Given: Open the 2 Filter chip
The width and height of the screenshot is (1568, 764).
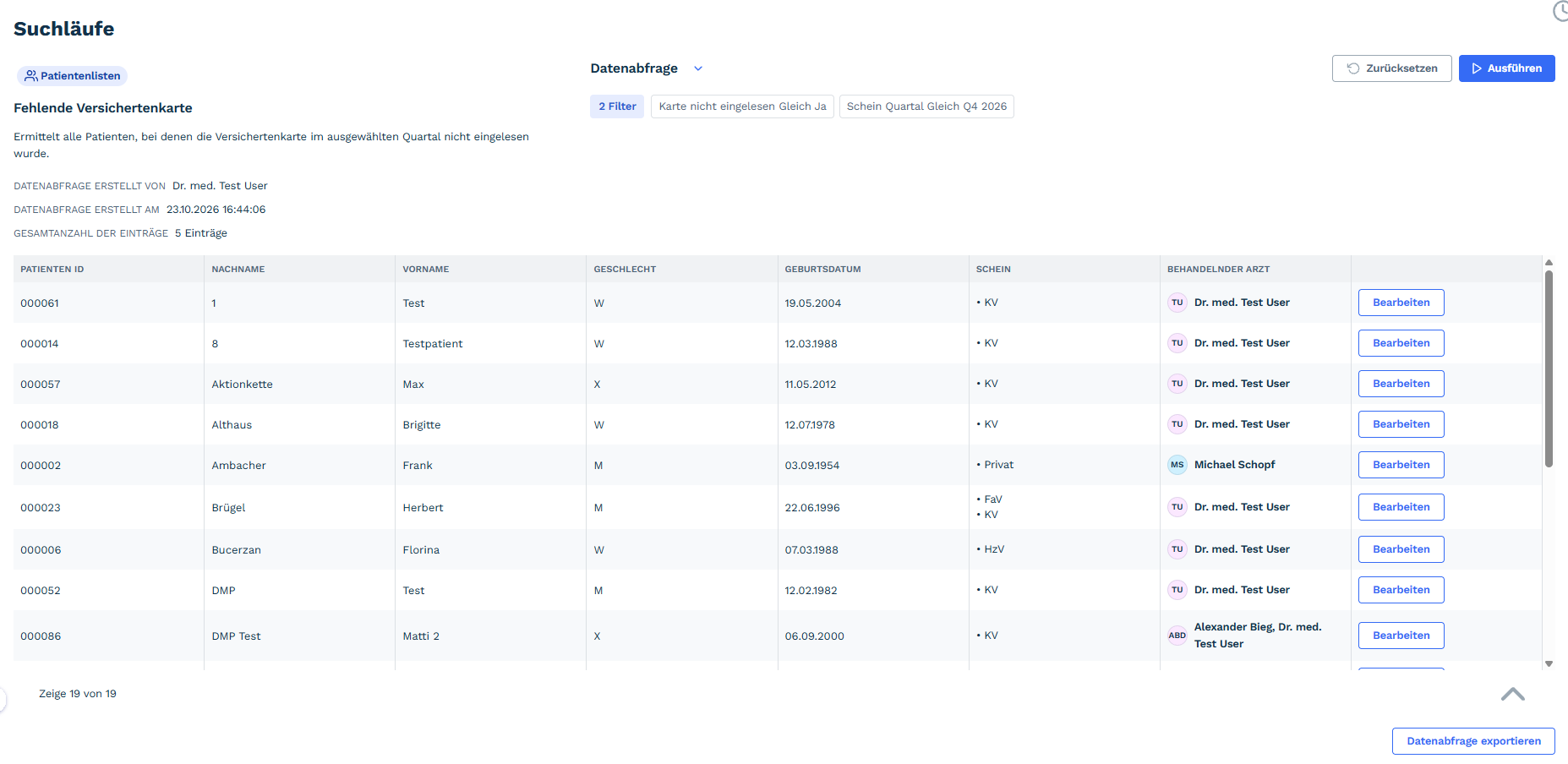Looking at the screenshot, I should point(617,106).
